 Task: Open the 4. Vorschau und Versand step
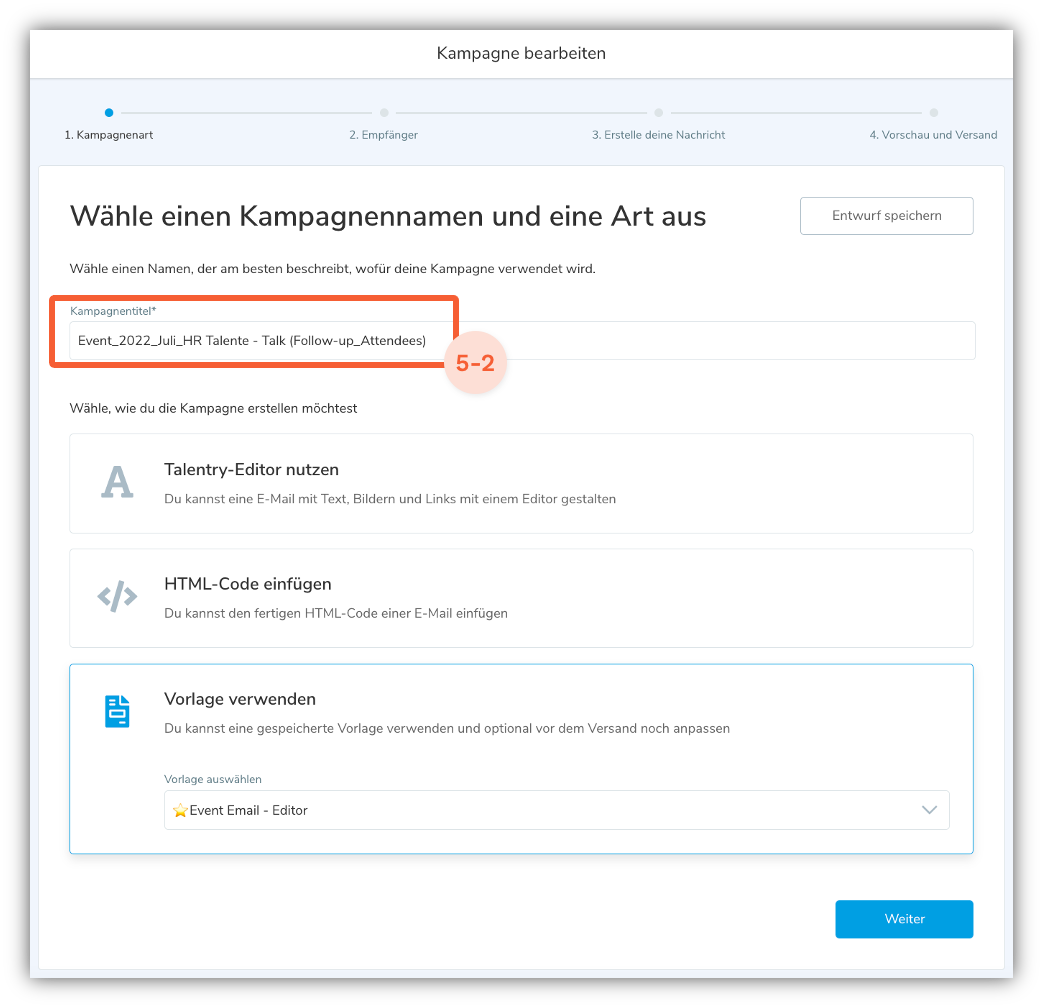(933, 134)
